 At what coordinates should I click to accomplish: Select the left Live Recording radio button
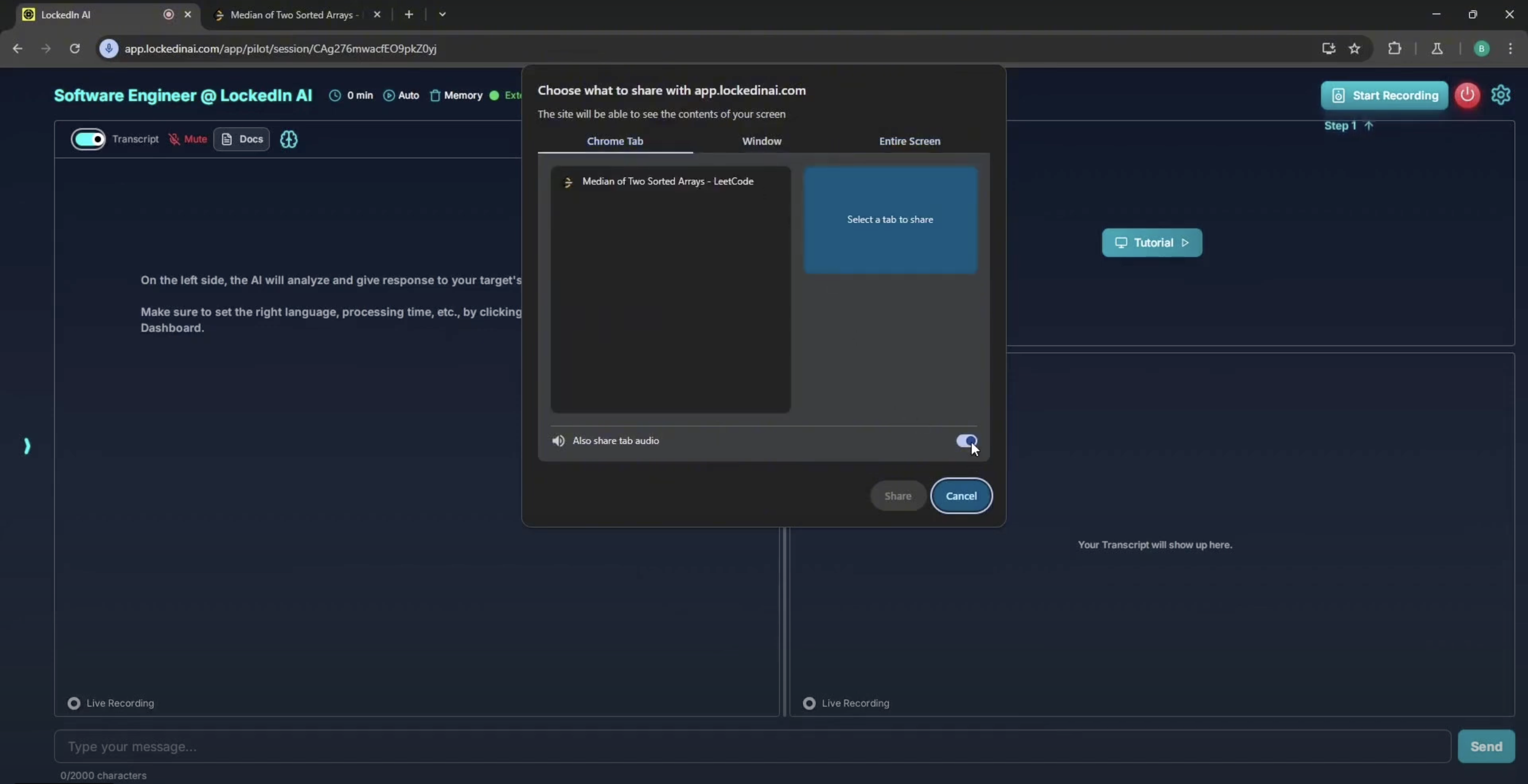74,703
